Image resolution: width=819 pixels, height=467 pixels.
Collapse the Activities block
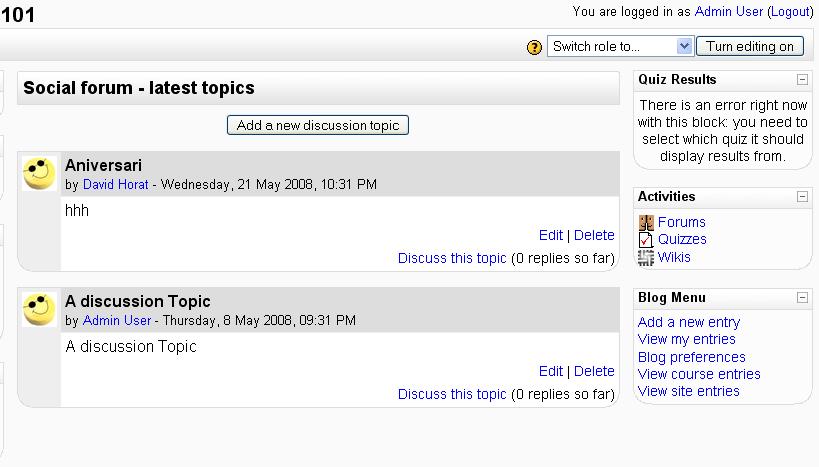tap(802, 196)
